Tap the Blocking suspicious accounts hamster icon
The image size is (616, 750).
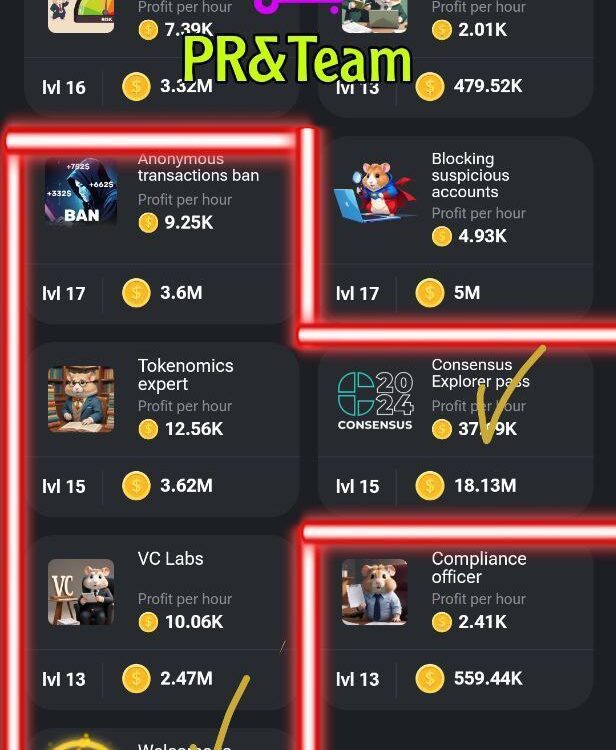(x=374, y=192)
